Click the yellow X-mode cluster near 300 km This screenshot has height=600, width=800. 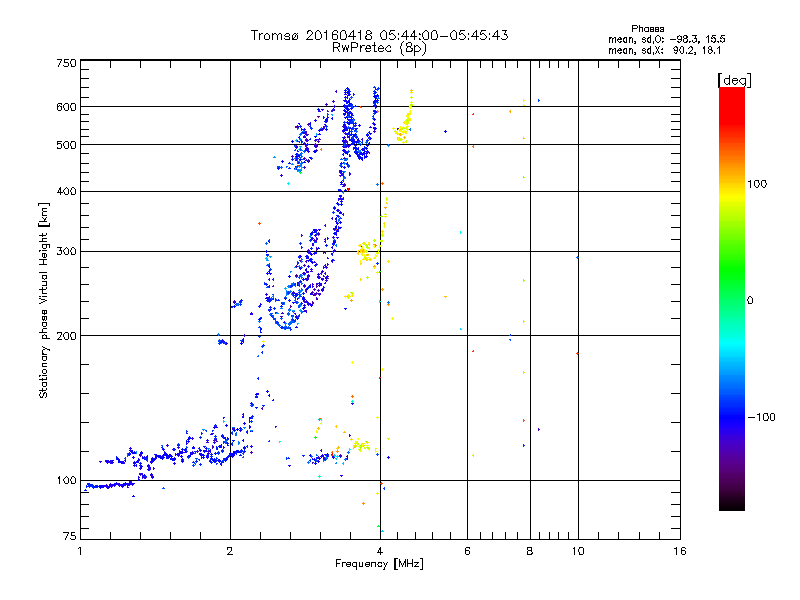(x=367, y=251)
